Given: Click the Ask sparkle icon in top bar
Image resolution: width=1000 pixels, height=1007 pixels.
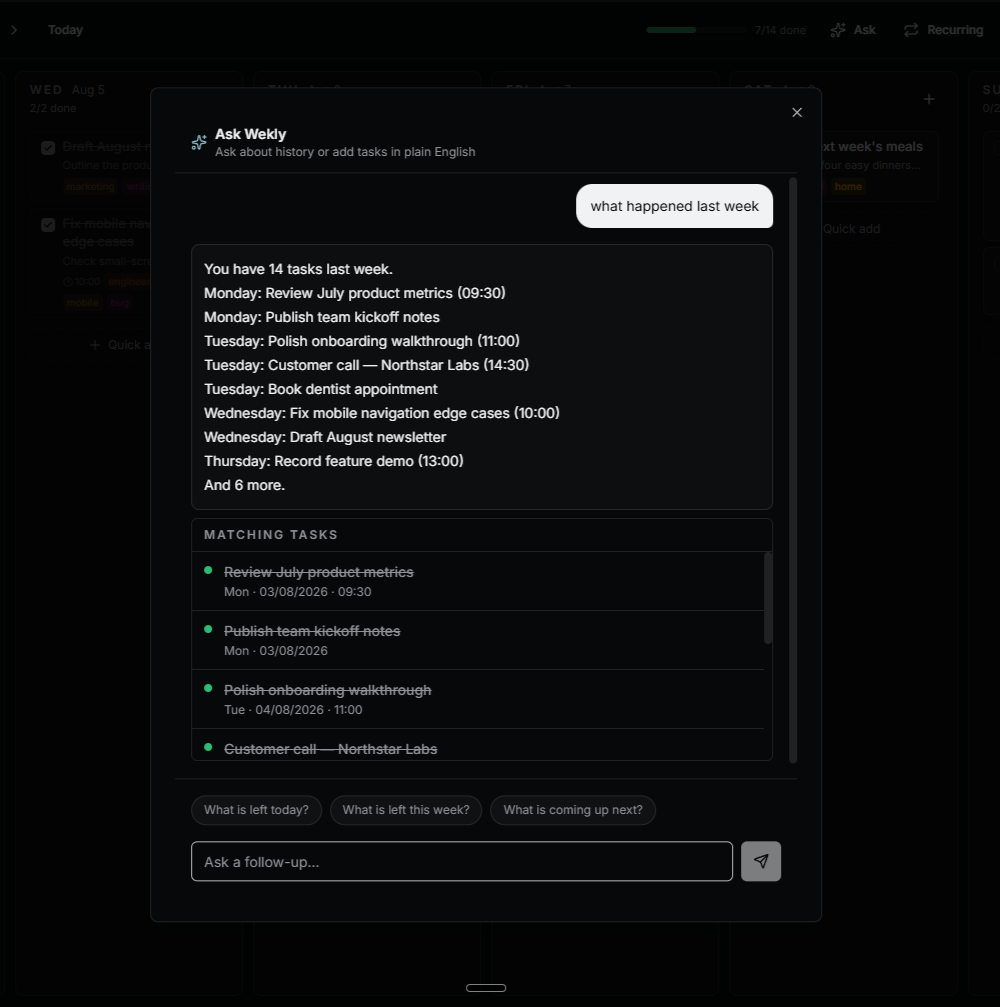Looking at the screenshot, I should pos(838,30).
